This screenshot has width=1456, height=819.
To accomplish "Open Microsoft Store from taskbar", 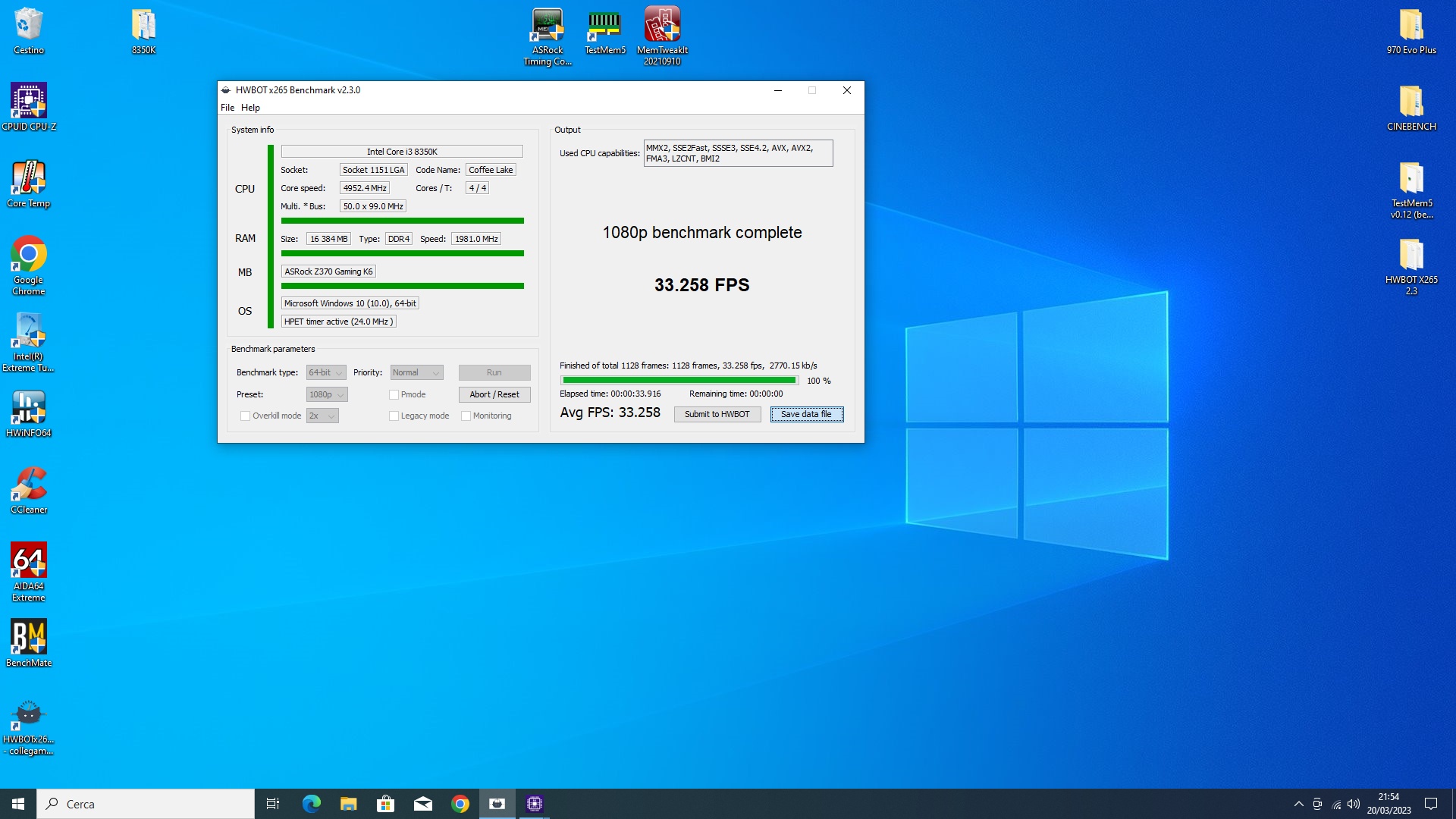I will pos(385,804).
